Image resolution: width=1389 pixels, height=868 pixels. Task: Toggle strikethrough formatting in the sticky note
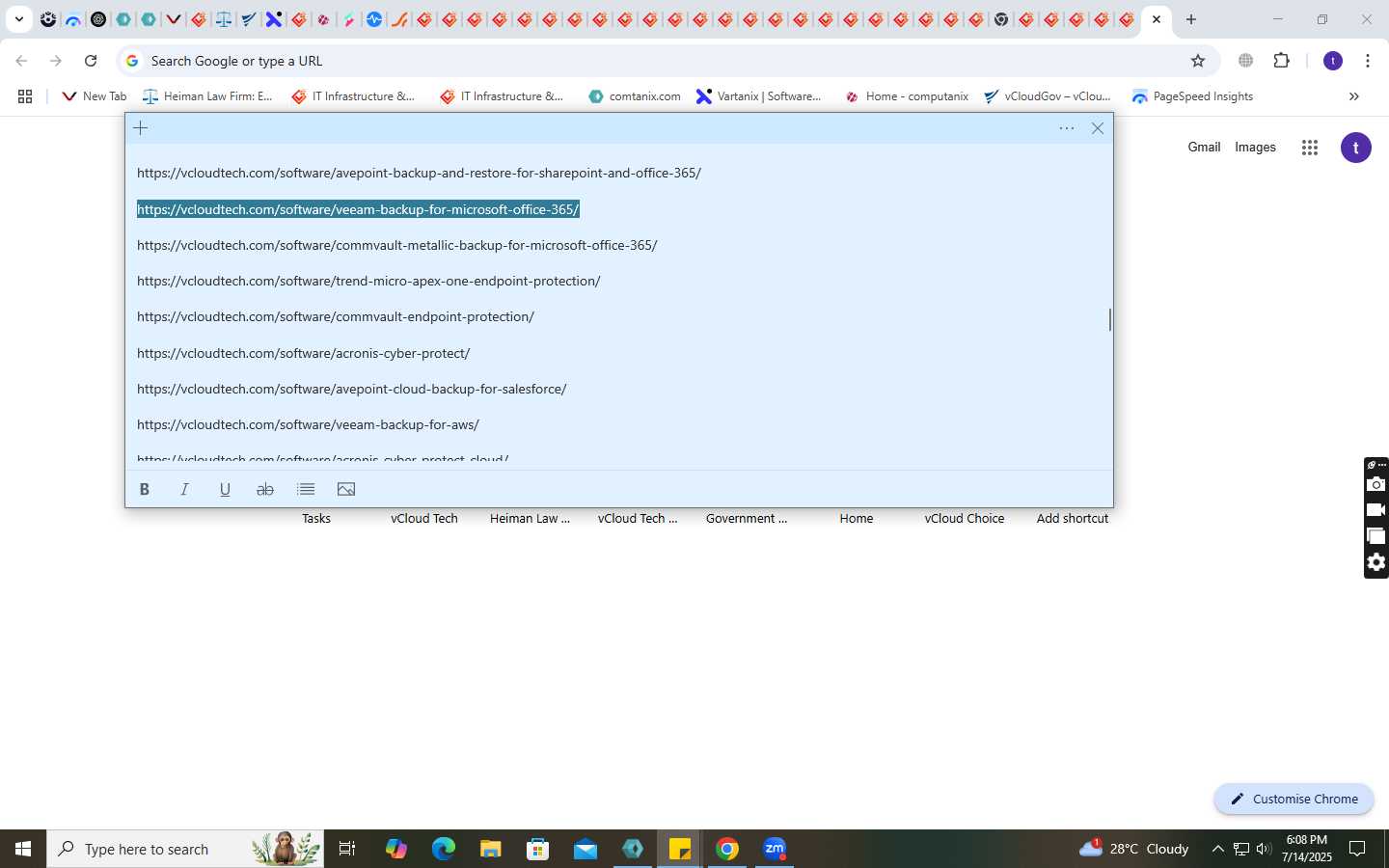coord(265,490)
